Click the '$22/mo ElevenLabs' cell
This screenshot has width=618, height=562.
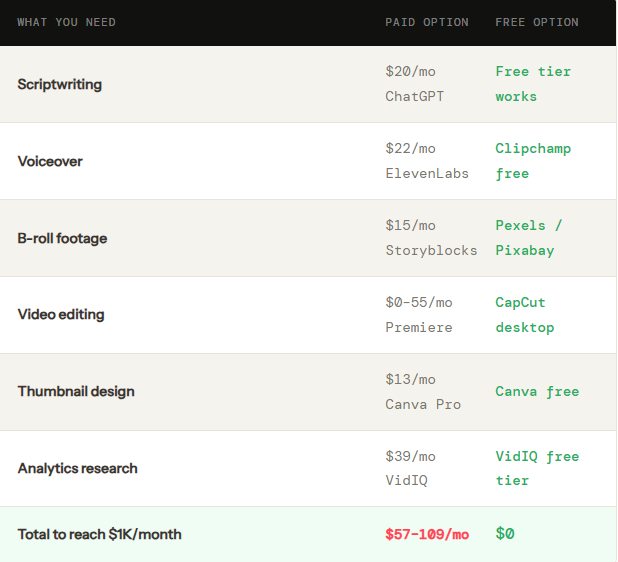tap(427, 161)
